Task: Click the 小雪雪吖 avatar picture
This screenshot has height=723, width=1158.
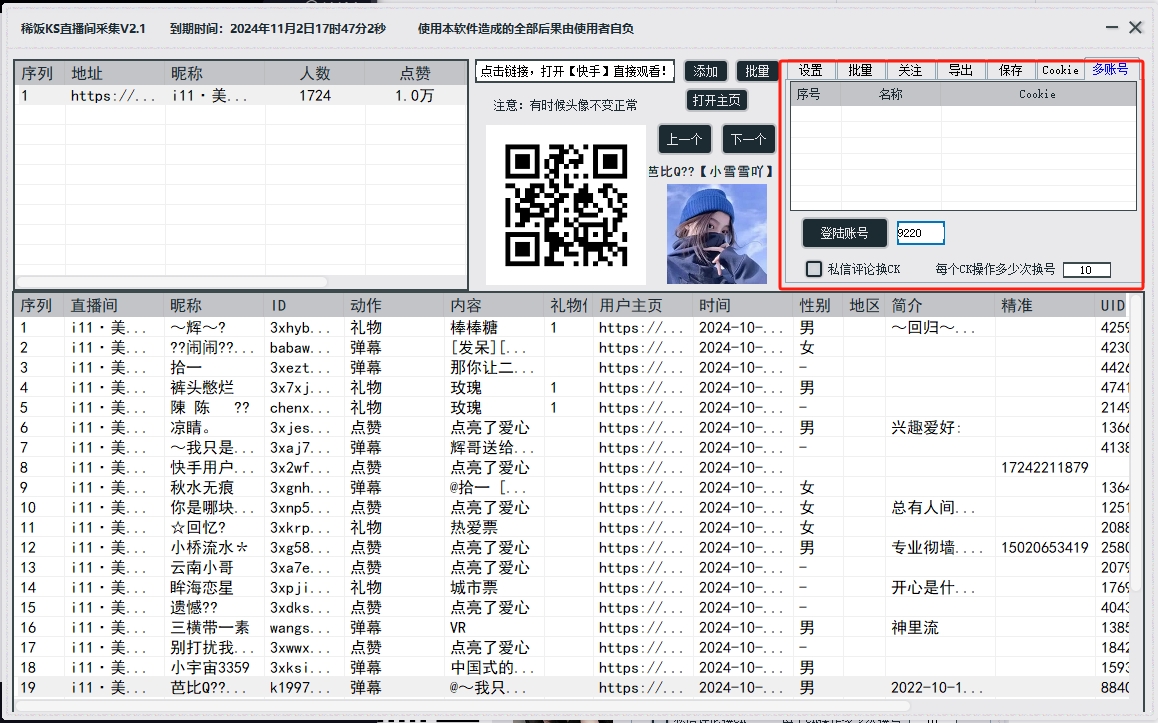Action: pos(715,234)
